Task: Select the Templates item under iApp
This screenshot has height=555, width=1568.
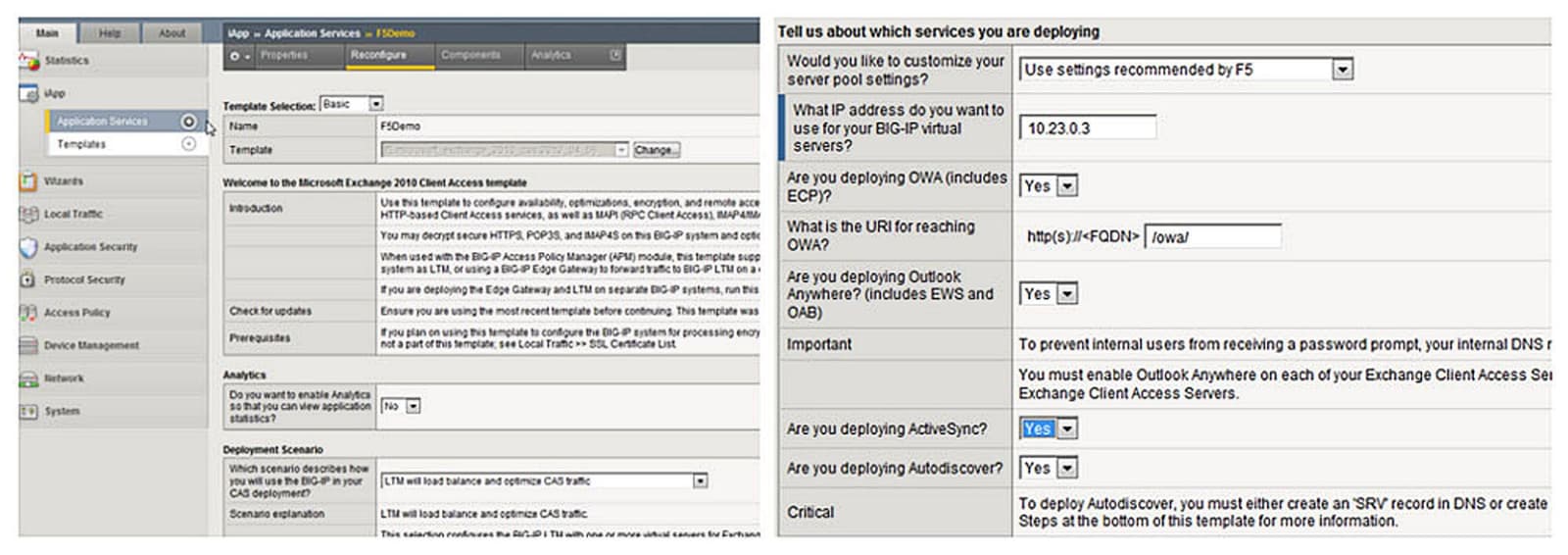Action: pos(81,144)
